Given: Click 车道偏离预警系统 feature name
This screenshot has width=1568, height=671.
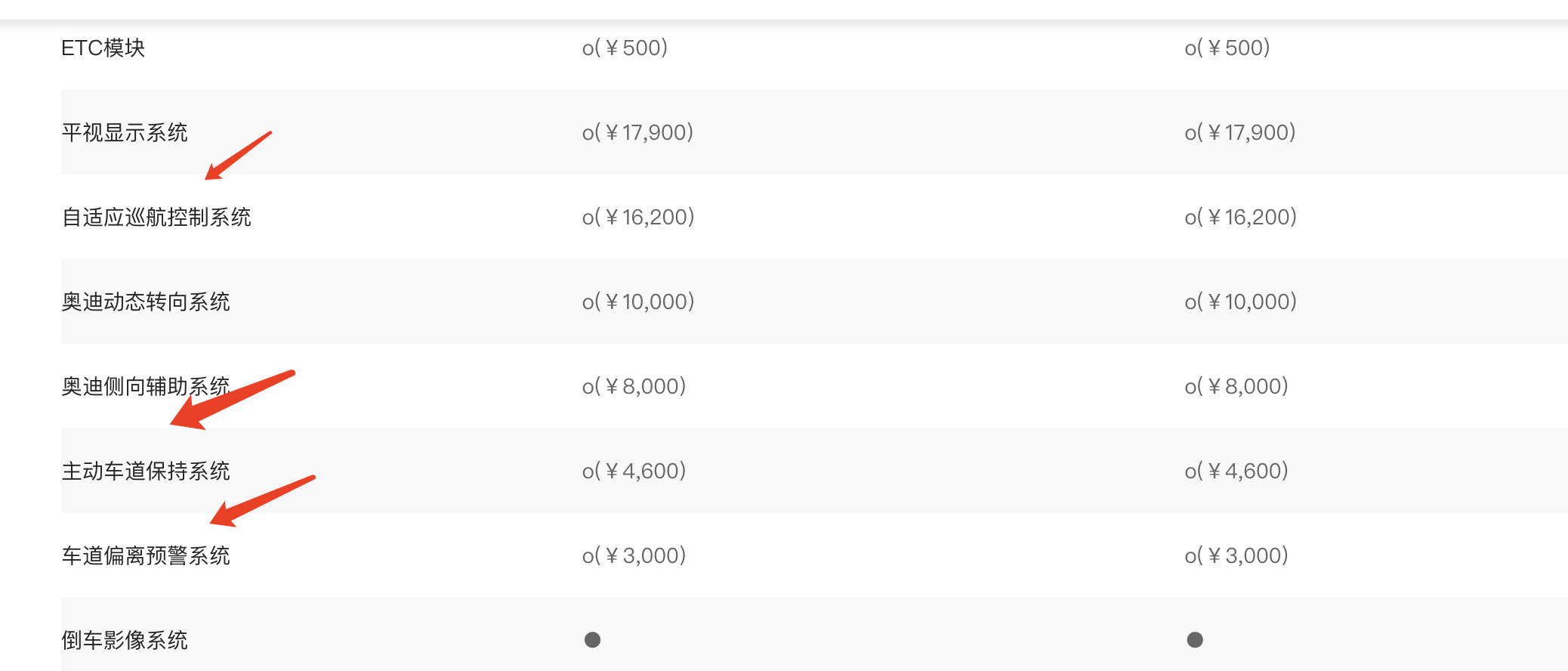Looking at the screenshot, I should [146, 555].
